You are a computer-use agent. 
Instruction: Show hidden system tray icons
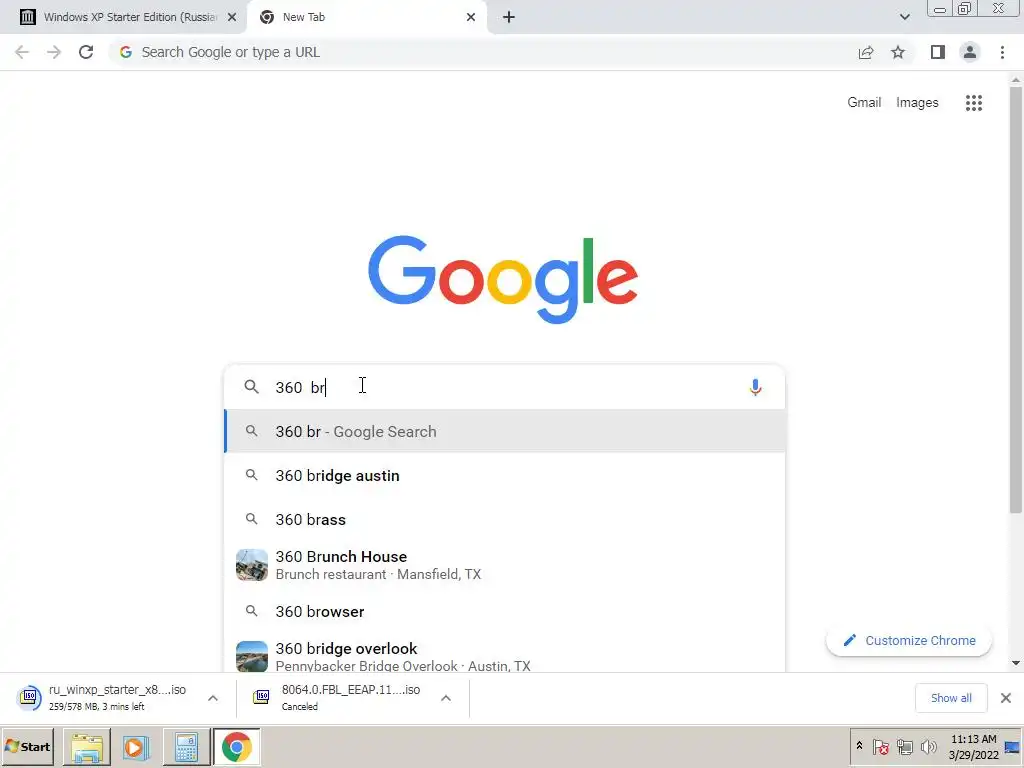[859, 746]
